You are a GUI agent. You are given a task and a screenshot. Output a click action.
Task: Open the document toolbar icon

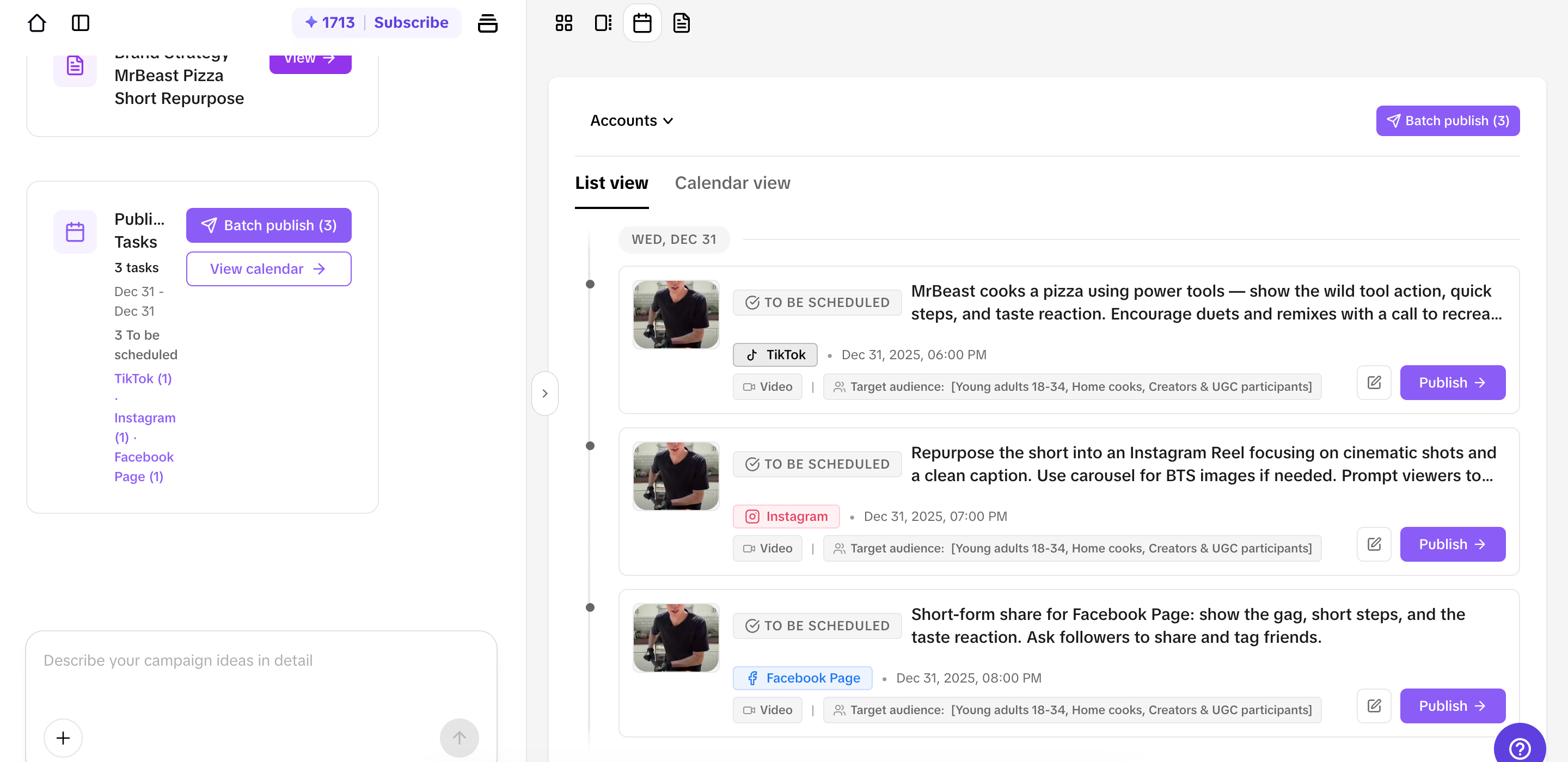point(681,22)
